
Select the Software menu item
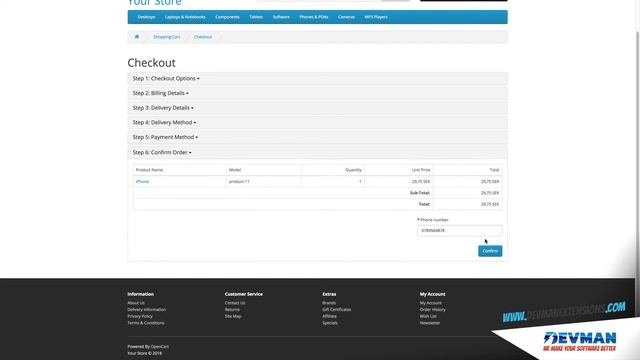pyautogui.click(x=281, y=17)
